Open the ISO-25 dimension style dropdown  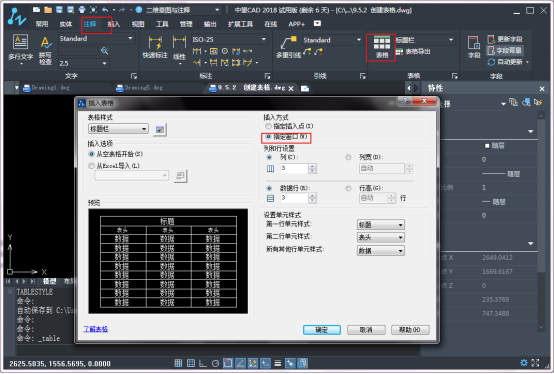pyautogui.click(x=229, y=39)
